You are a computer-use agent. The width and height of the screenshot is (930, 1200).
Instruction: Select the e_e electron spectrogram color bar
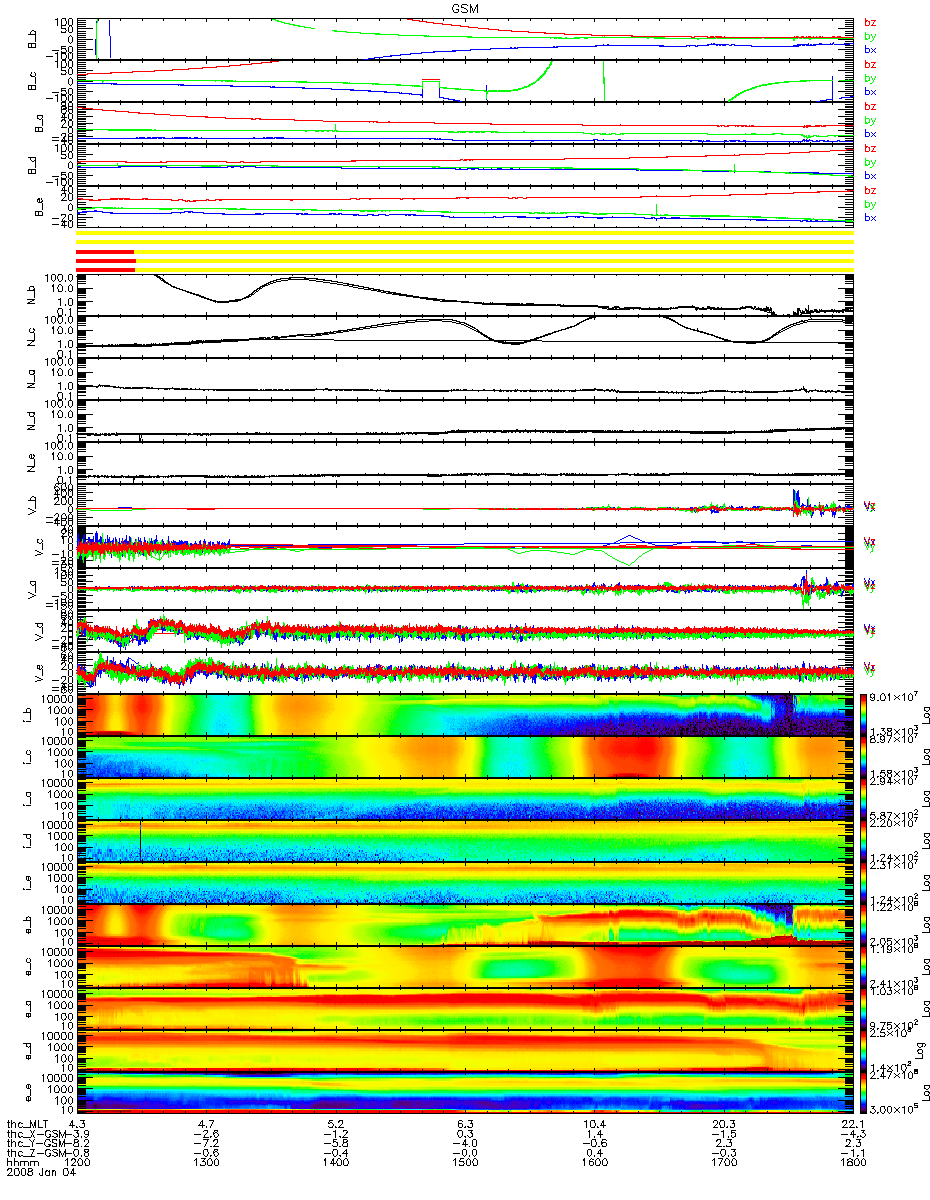click(865, 1094)
